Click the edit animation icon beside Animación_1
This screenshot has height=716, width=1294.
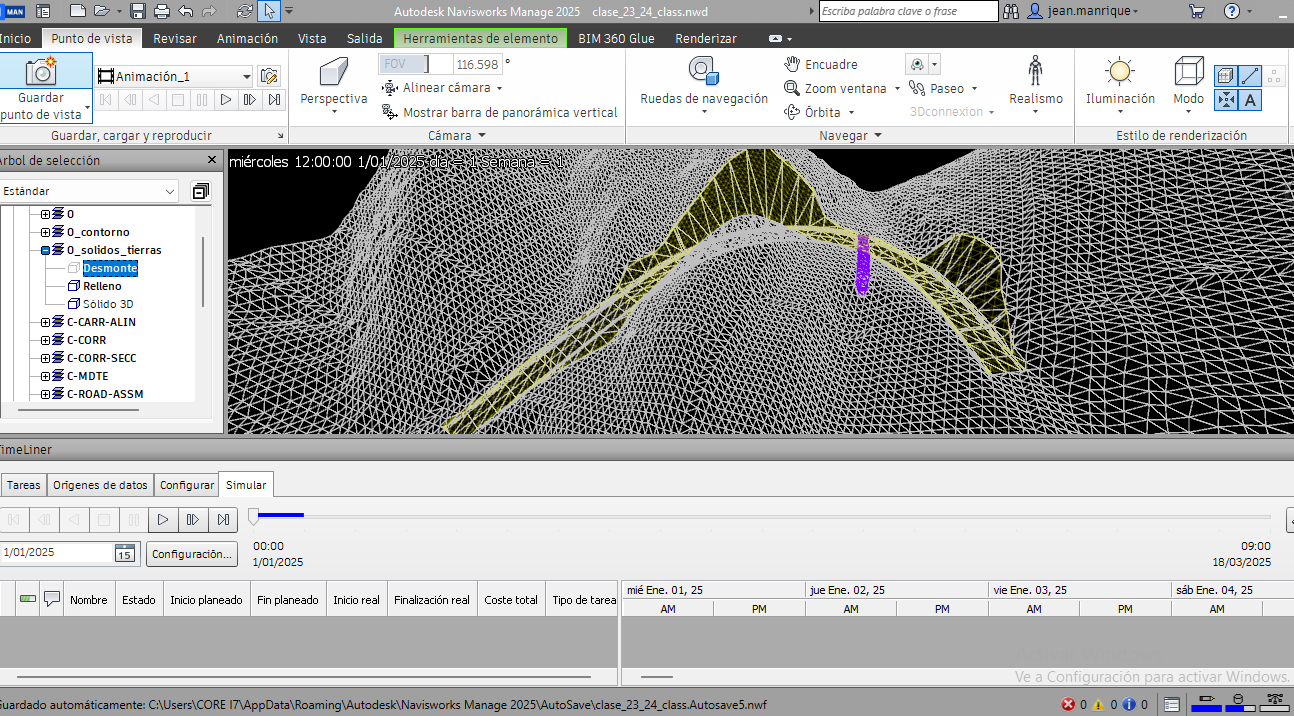click(269, 76)
